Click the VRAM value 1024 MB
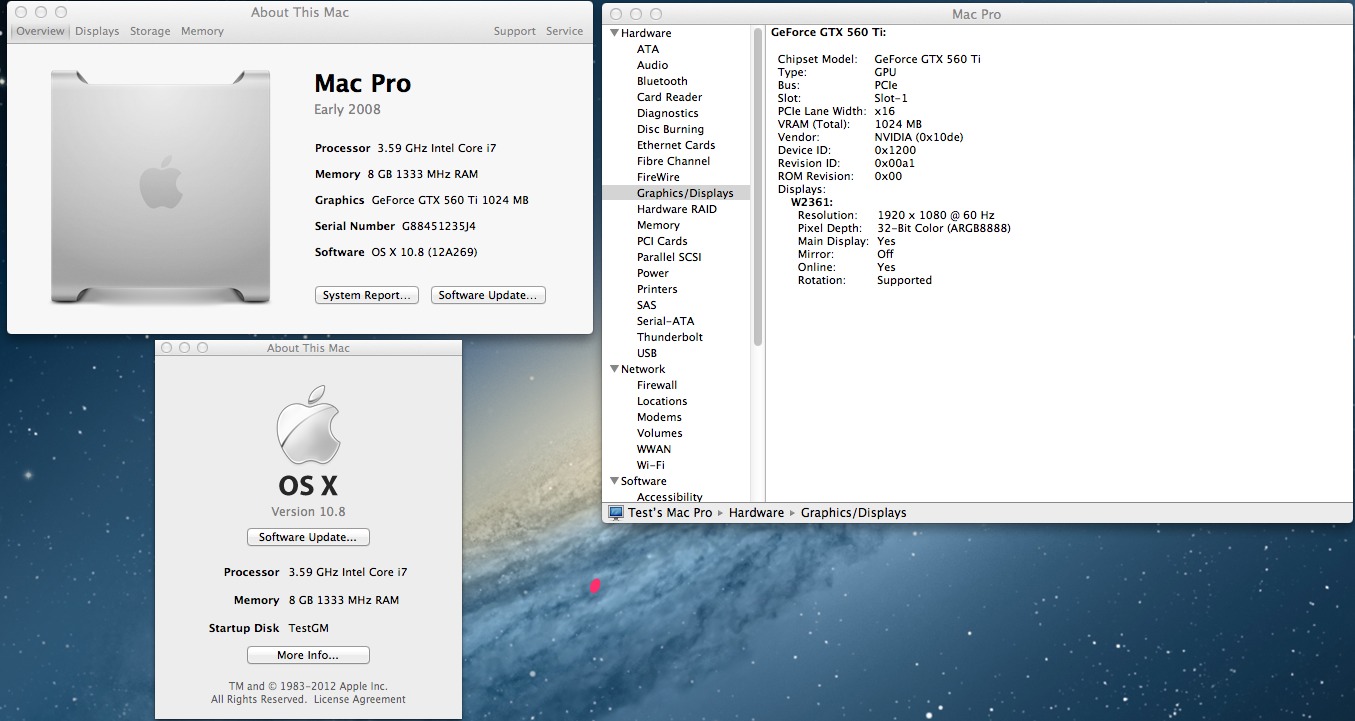1355x721 pixels. pyautogui.click(x=898, y=124)
